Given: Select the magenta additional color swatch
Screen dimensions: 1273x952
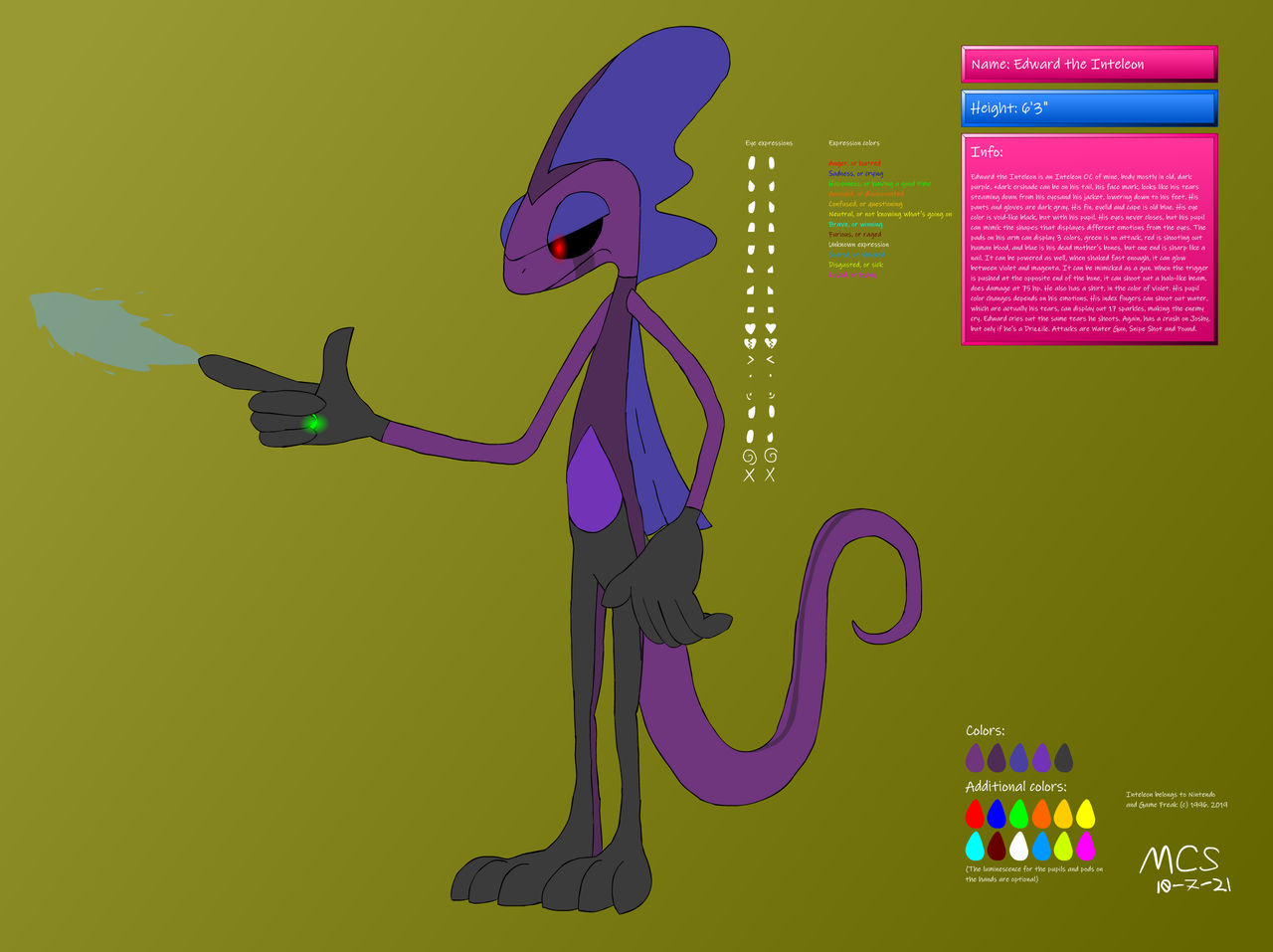Looking at the screenshot, I should pyautogui.click(x=1086, y=846).
